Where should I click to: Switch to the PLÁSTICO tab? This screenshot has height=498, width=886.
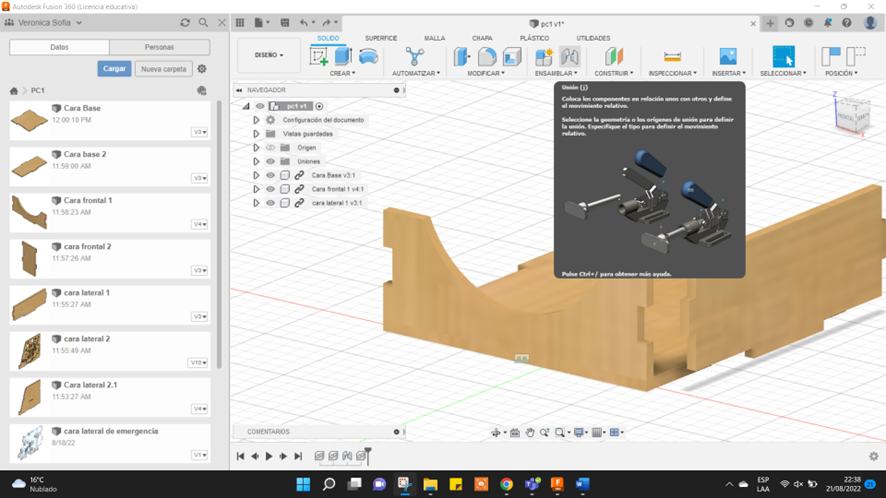pyautogui.click(x=535, y=38)
